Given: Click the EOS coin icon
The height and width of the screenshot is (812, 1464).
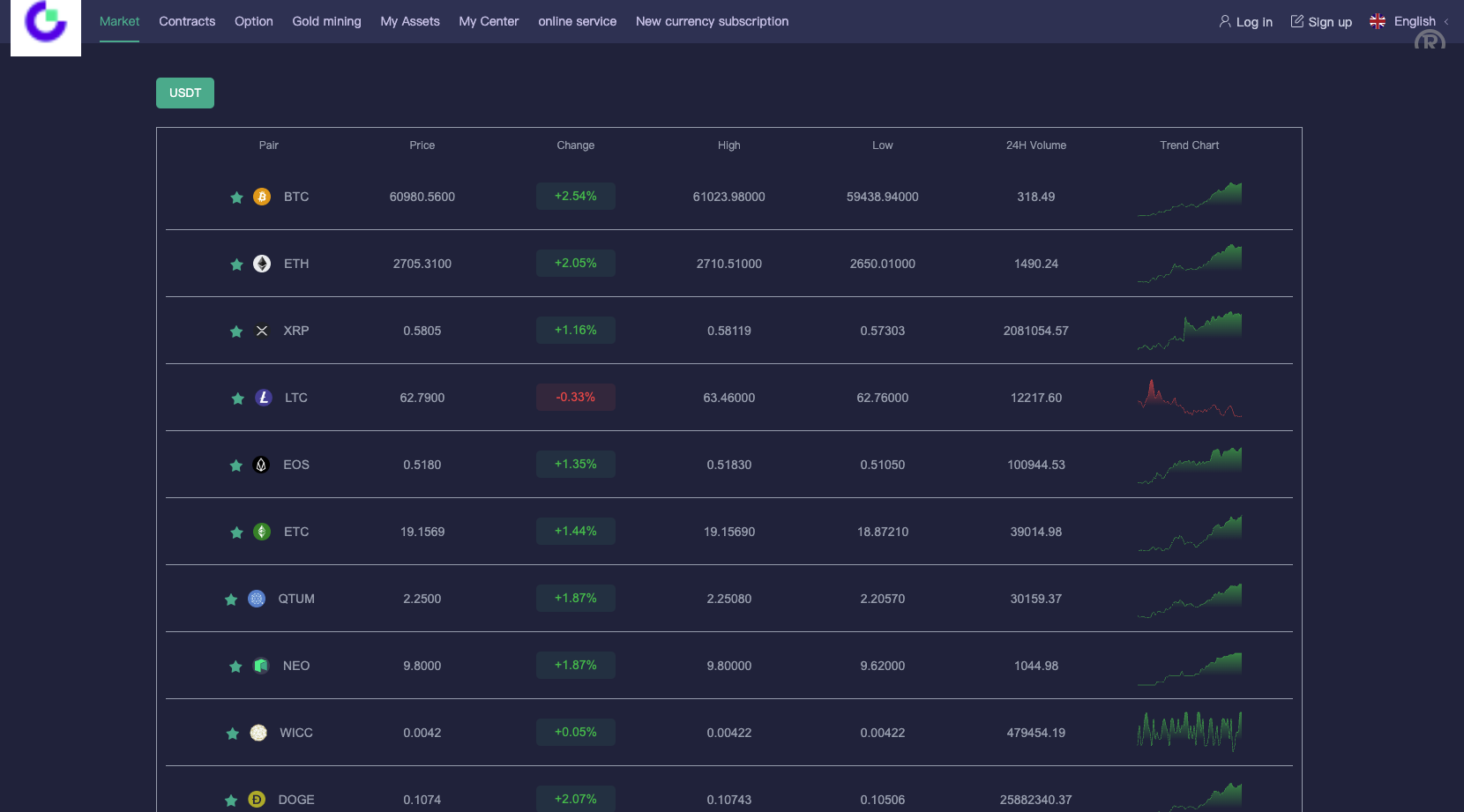Looking at the screenshot, I should tap(261, 465).
